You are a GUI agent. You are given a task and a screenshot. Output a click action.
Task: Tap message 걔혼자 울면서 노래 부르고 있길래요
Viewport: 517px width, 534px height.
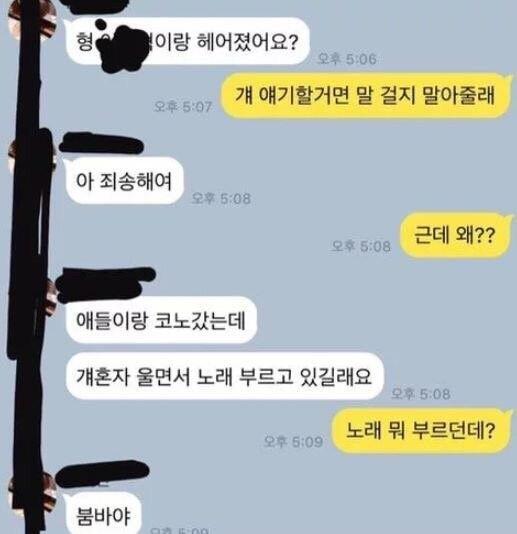tap(225, 376)
